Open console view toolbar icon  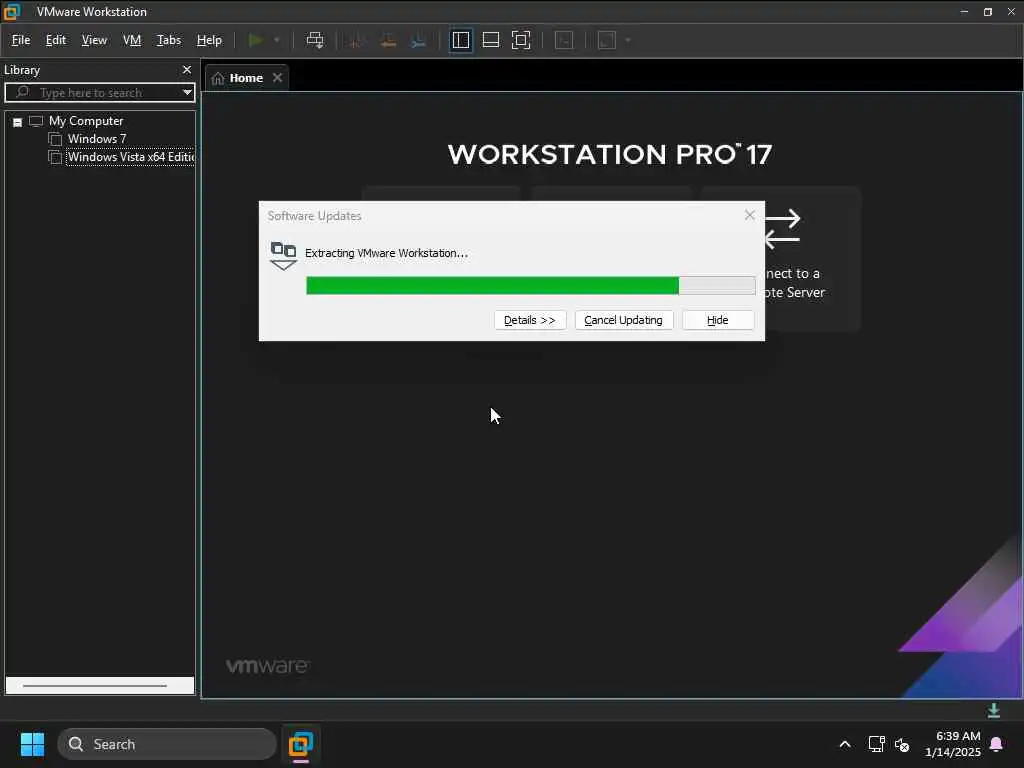pos(564,40)
